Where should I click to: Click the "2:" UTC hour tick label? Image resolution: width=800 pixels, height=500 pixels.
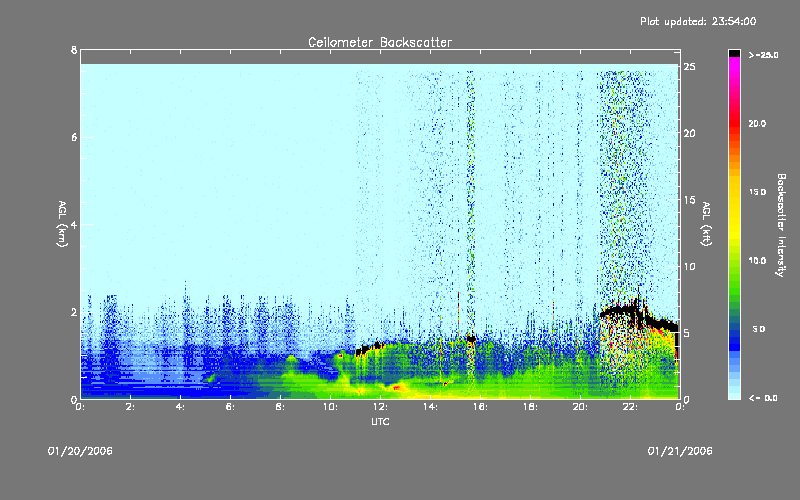(130, 407)
